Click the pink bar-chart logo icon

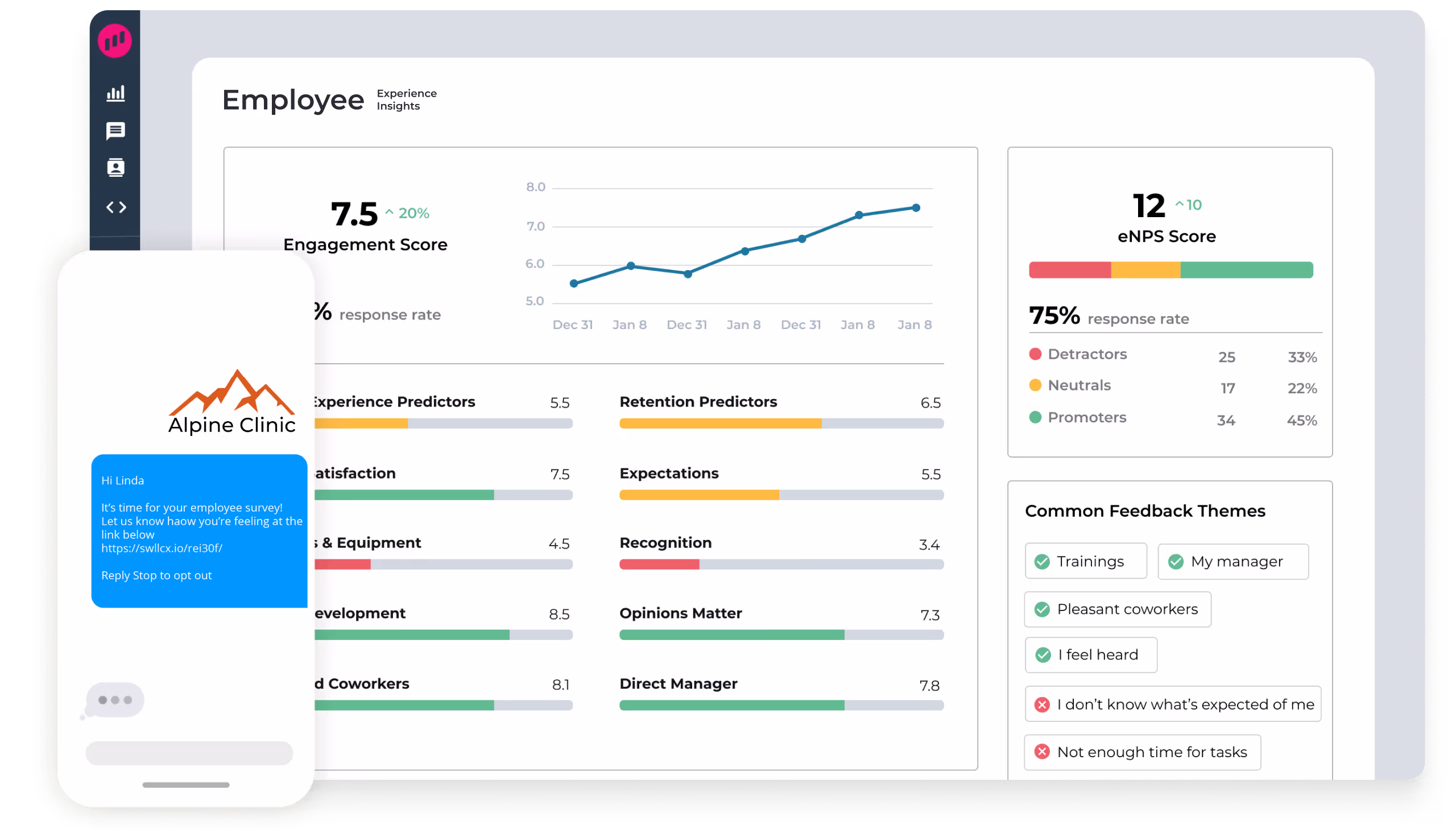pos(115,41)
